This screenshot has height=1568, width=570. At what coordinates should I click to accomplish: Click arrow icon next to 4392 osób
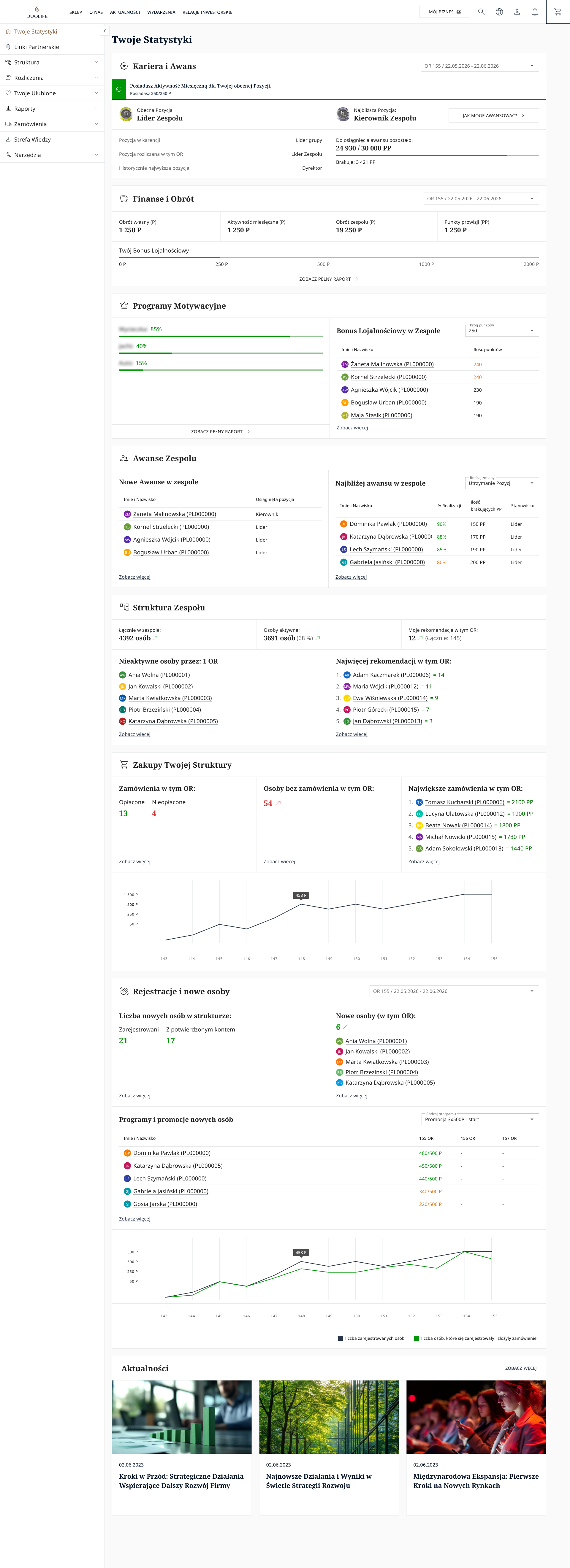[156, 638]
